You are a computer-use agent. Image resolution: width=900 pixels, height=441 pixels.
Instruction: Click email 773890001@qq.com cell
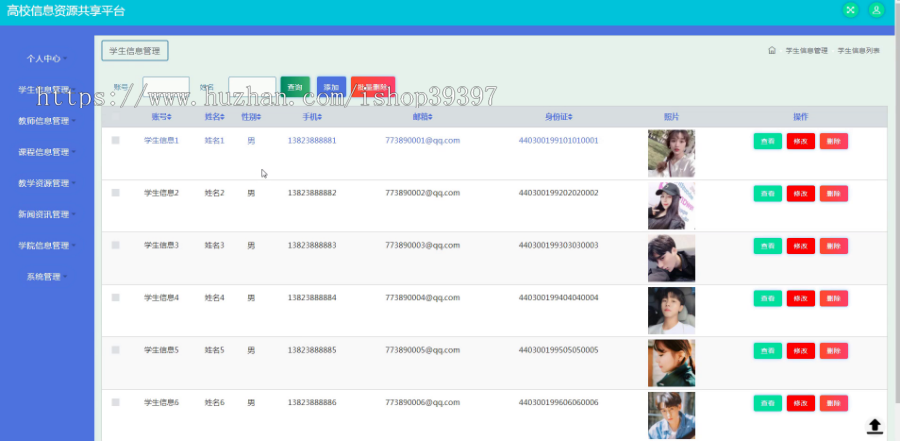pos(422,140)
